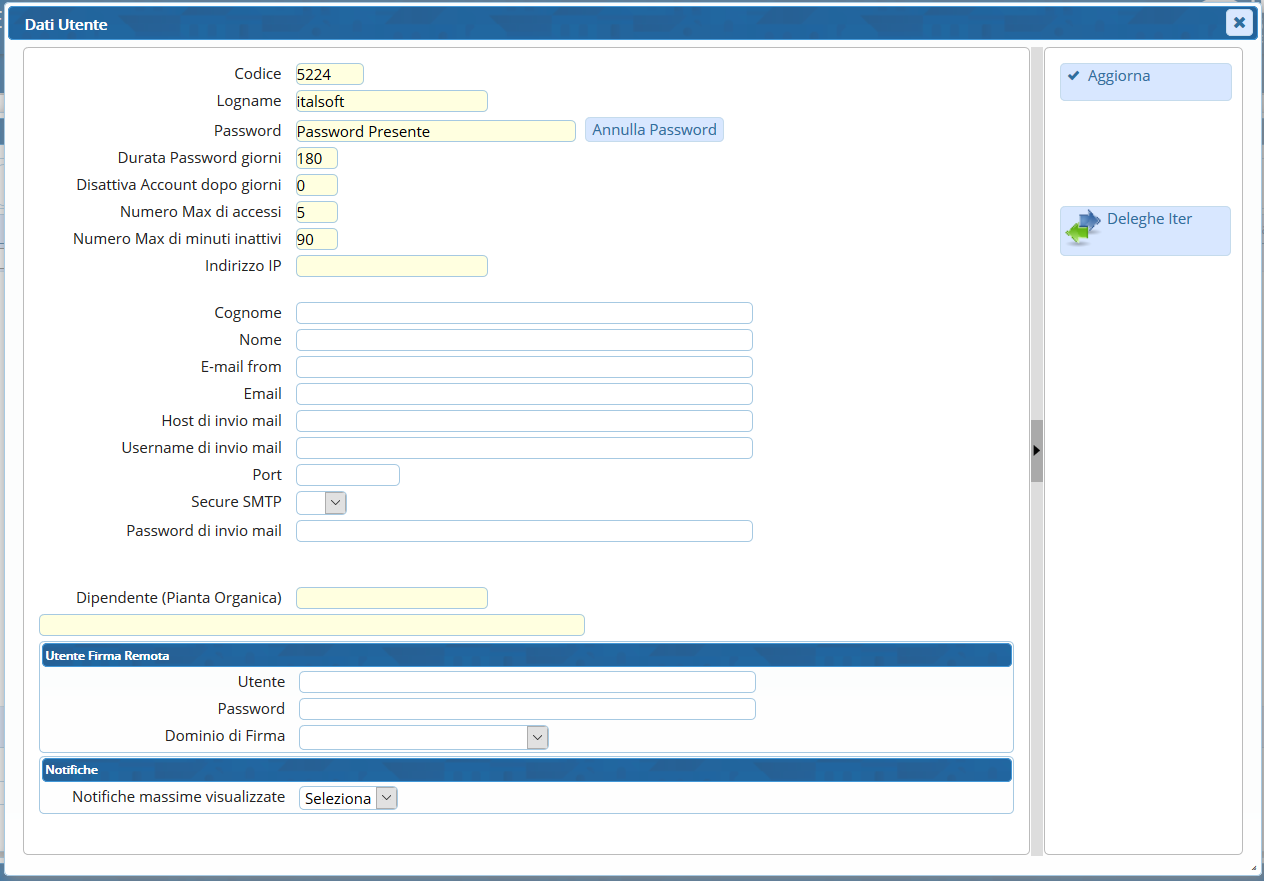Image resolution: width=1264 pixels, height=881 pixels.
Task: Click the window resize grip corner
Action: tap(1254, 870)
